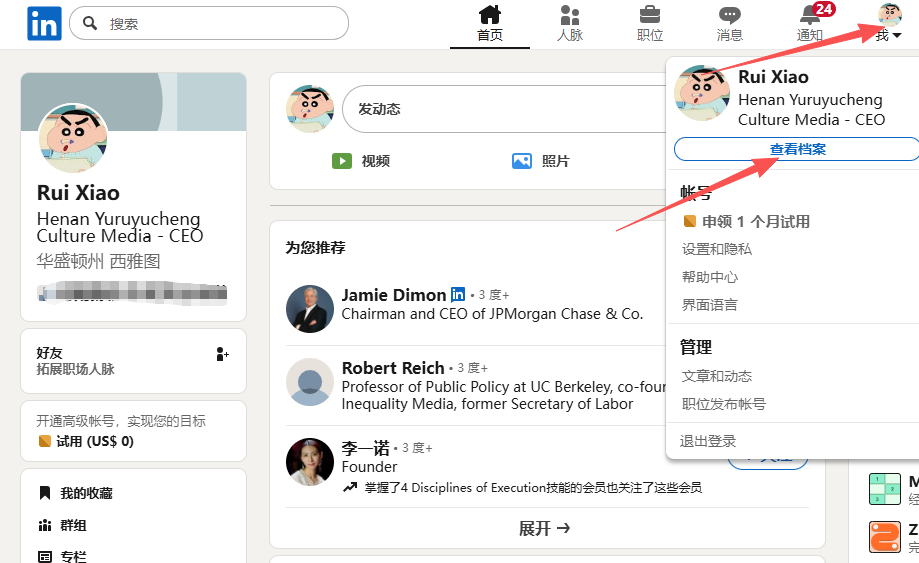Open 帮助中心 help center item

710,277
